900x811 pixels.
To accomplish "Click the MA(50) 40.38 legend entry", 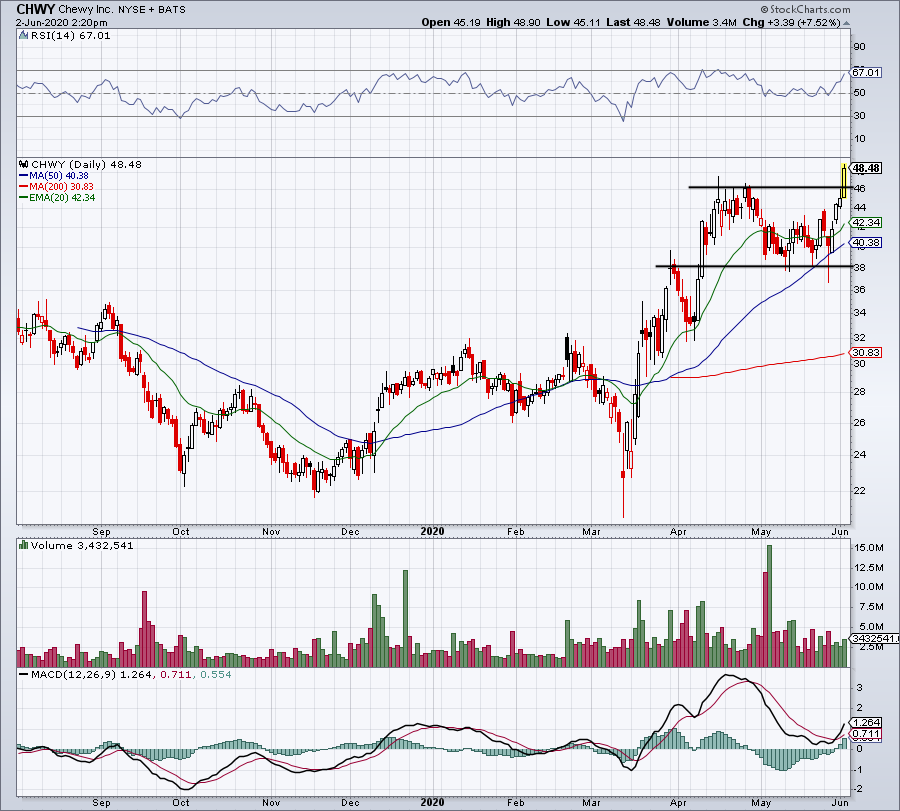I will pos(54,176).
